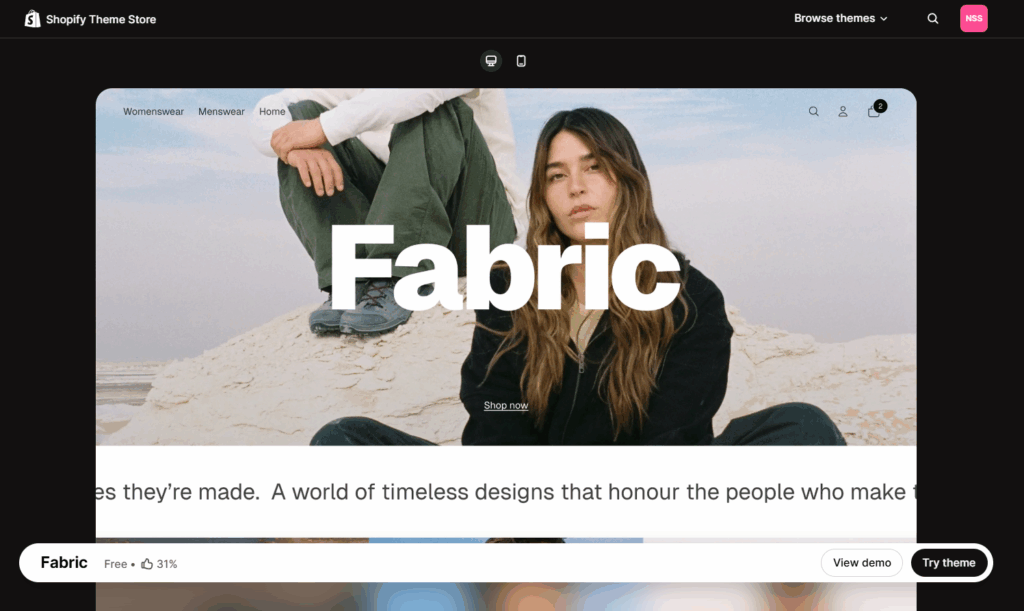This screenshot has width=1024, height=611.
Task: Switch to desktop preview mode
Action: coord(491,61)
